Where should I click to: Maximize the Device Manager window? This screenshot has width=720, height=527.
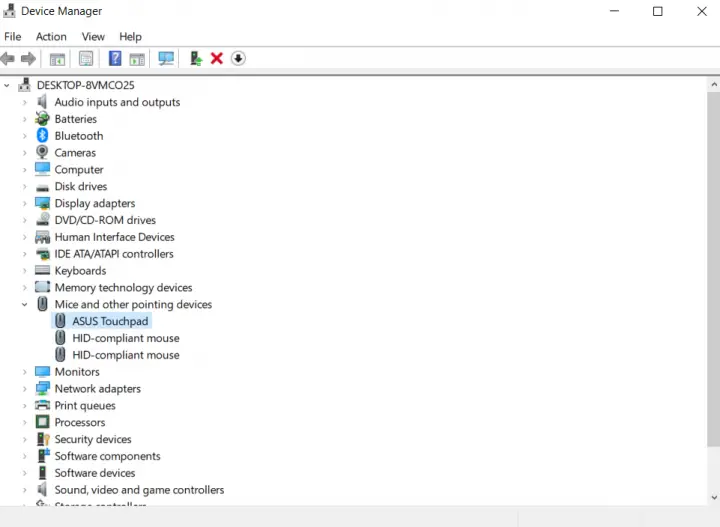tap(658, 11)
